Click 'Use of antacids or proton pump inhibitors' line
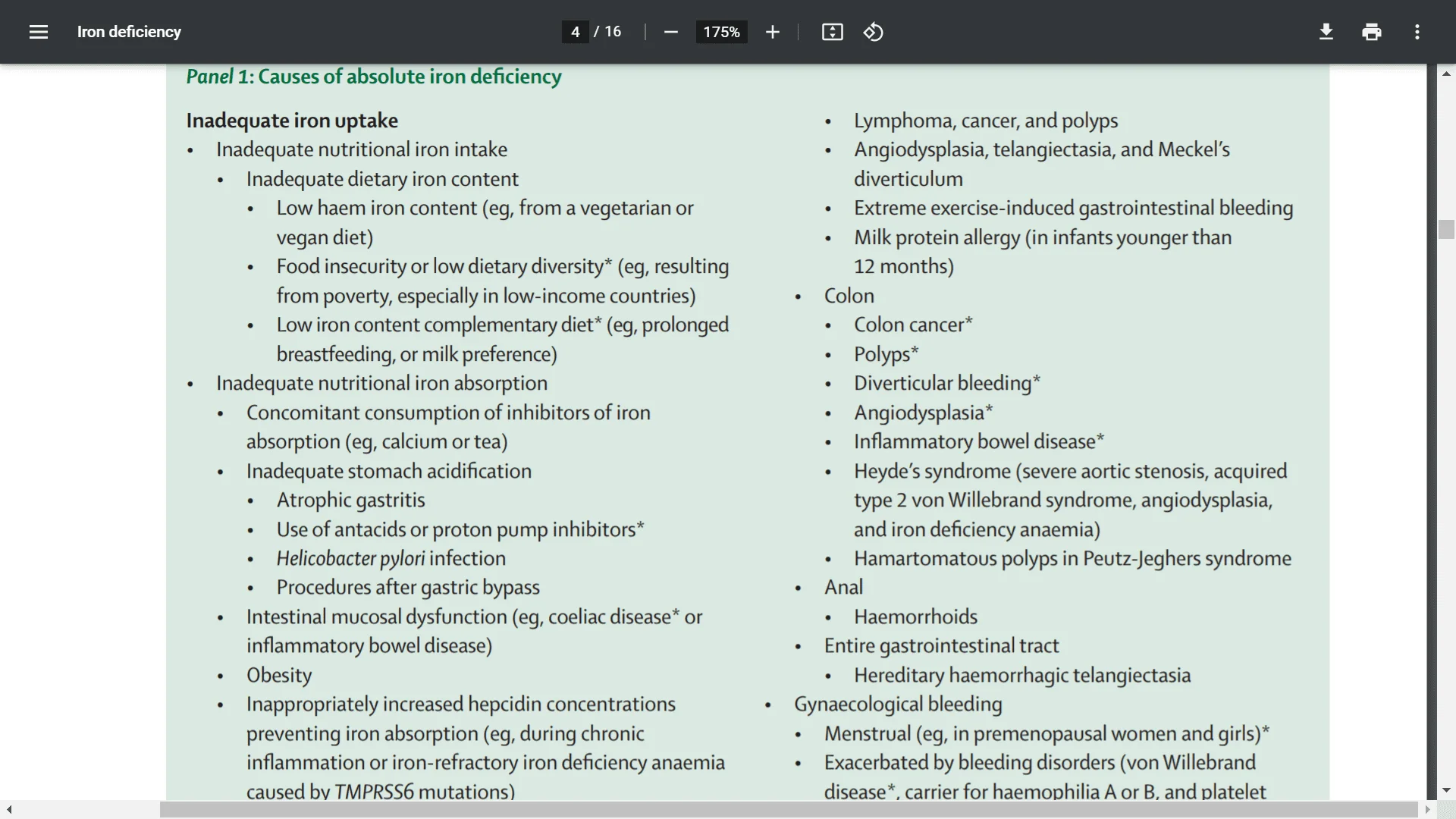This screenshot has height=819, width=1456. tap(460, 529)
